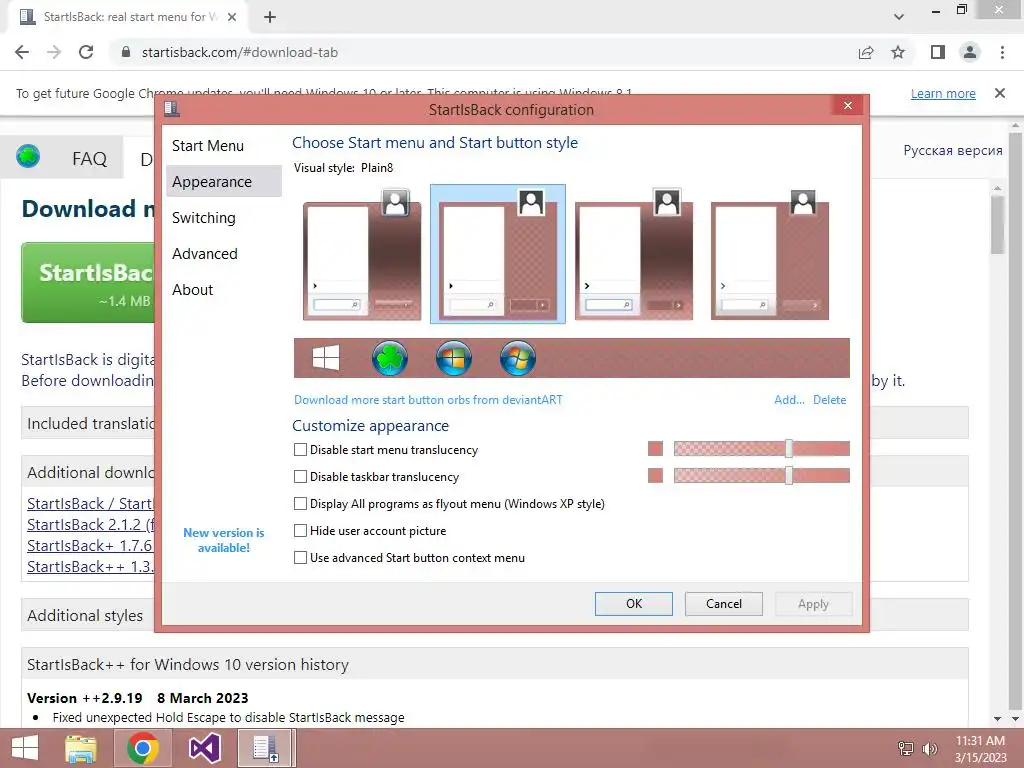Cancel the StartIsBack configuration dialog
1024x768 pixels.
click(724, 603)
